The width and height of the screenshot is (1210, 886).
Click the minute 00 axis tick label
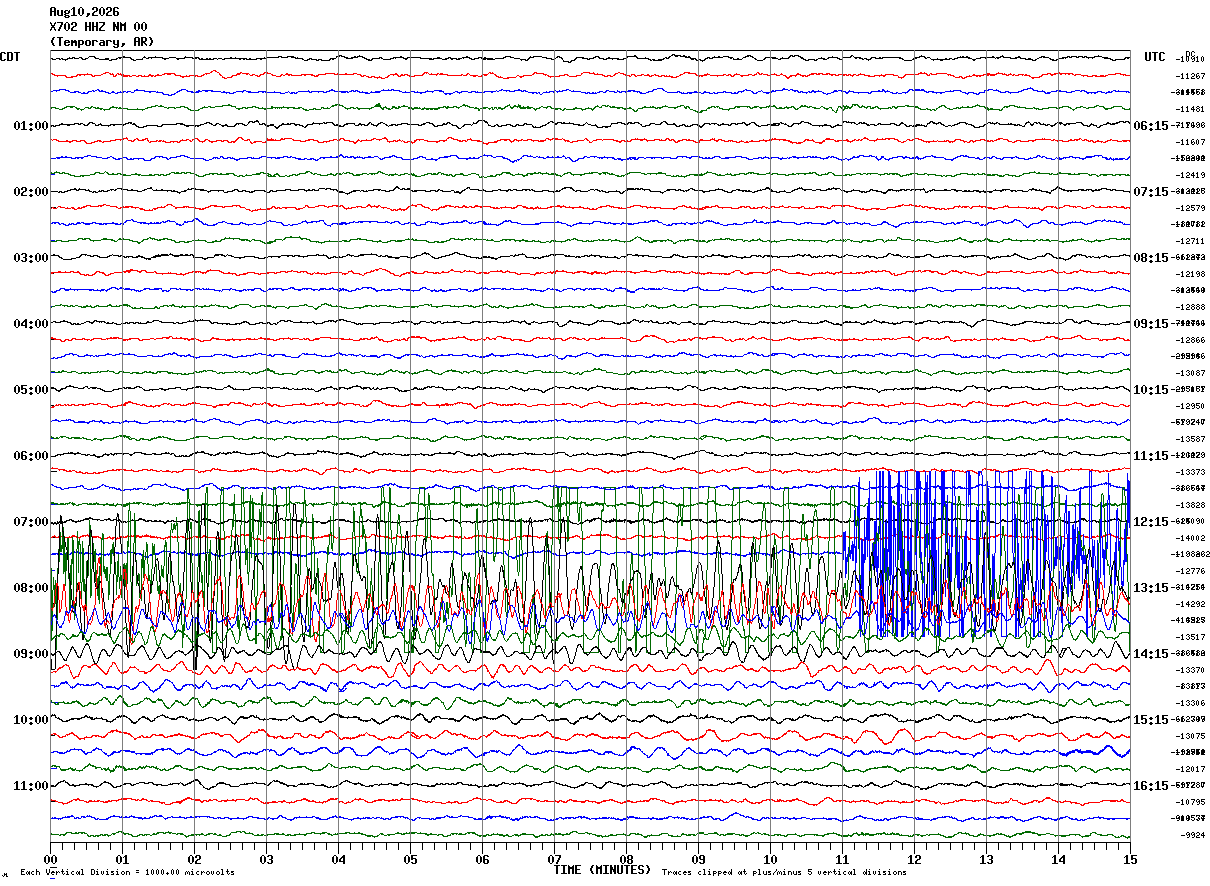pyautogui.click(x=50, y=859)
